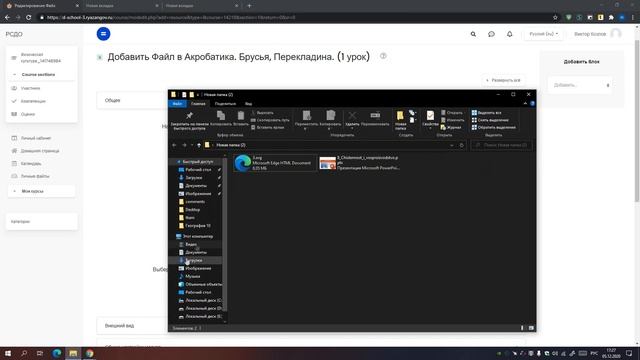Image resolution: width=640 pixels, height=360 pixels.
Task: Open Календарь in the site sidebar
Action: [31, 164]
